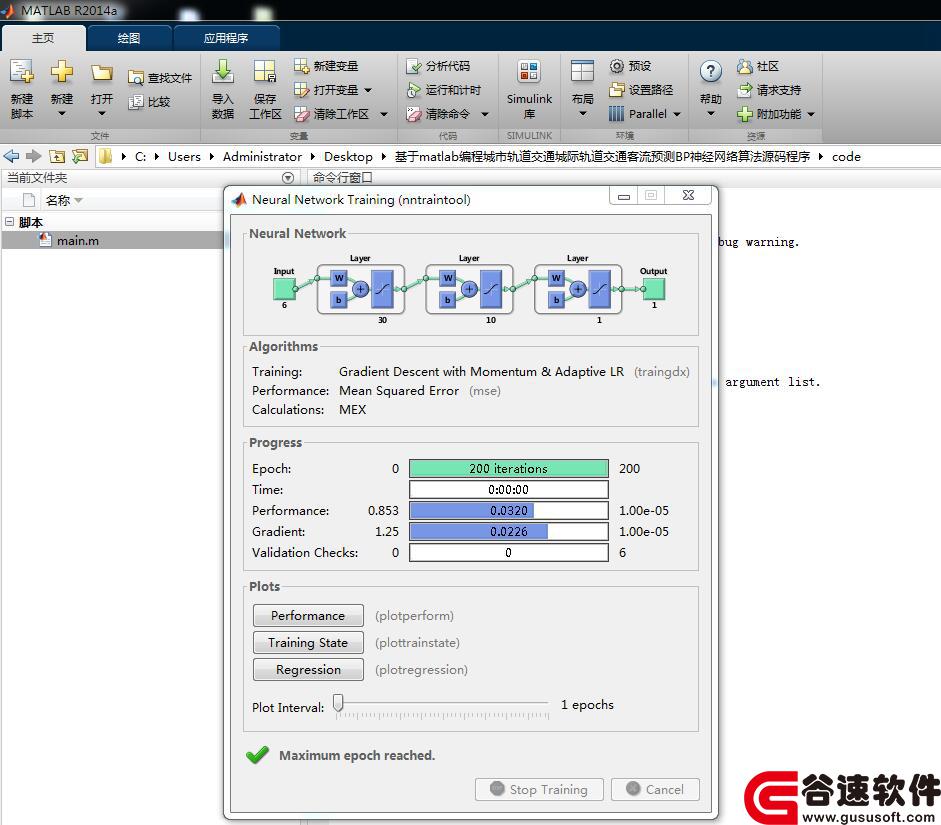This screenshot has height=825, width=941.
Task: Open the Training State plot
Action: tap(308, 643)
